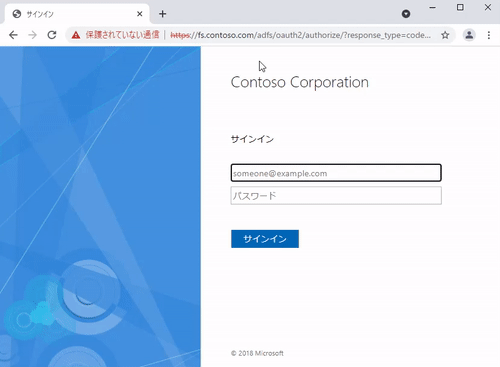Click the someone@example.com username field
The height and width of the screenshot is (367, 500).
[336, 173]
